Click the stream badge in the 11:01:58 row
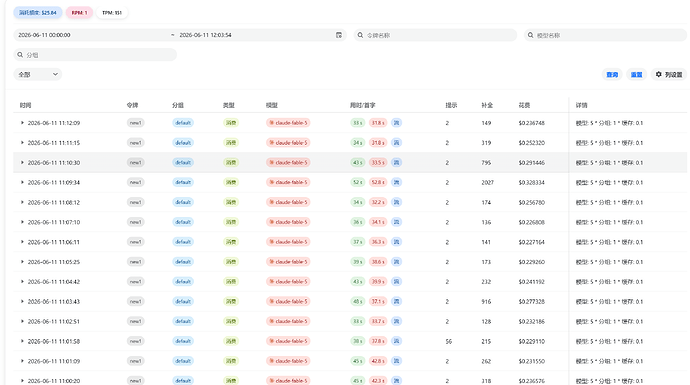 tap(396, 341)
